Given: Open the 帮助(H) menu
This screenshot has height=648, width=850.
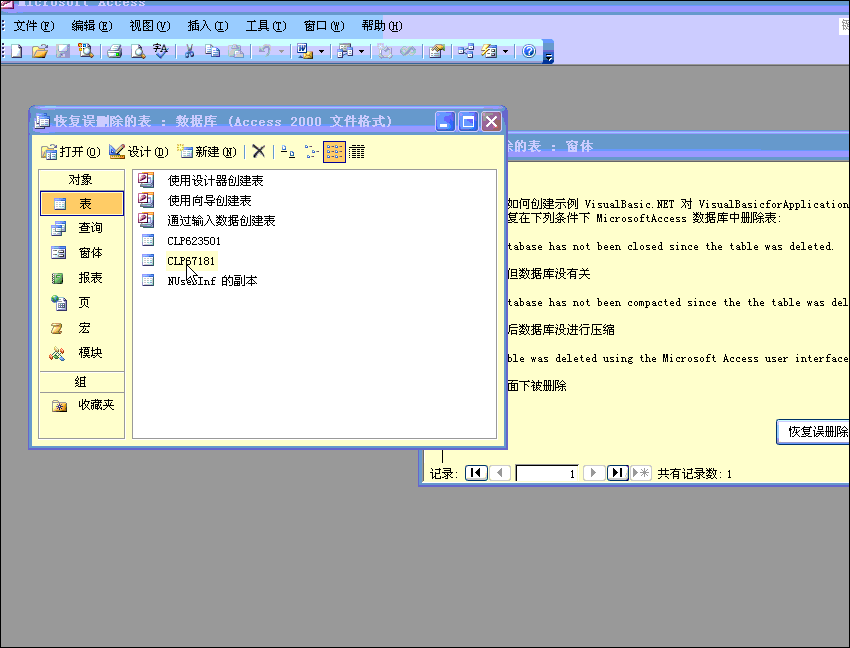Looking at the screenshot, I should coord(382,26).
